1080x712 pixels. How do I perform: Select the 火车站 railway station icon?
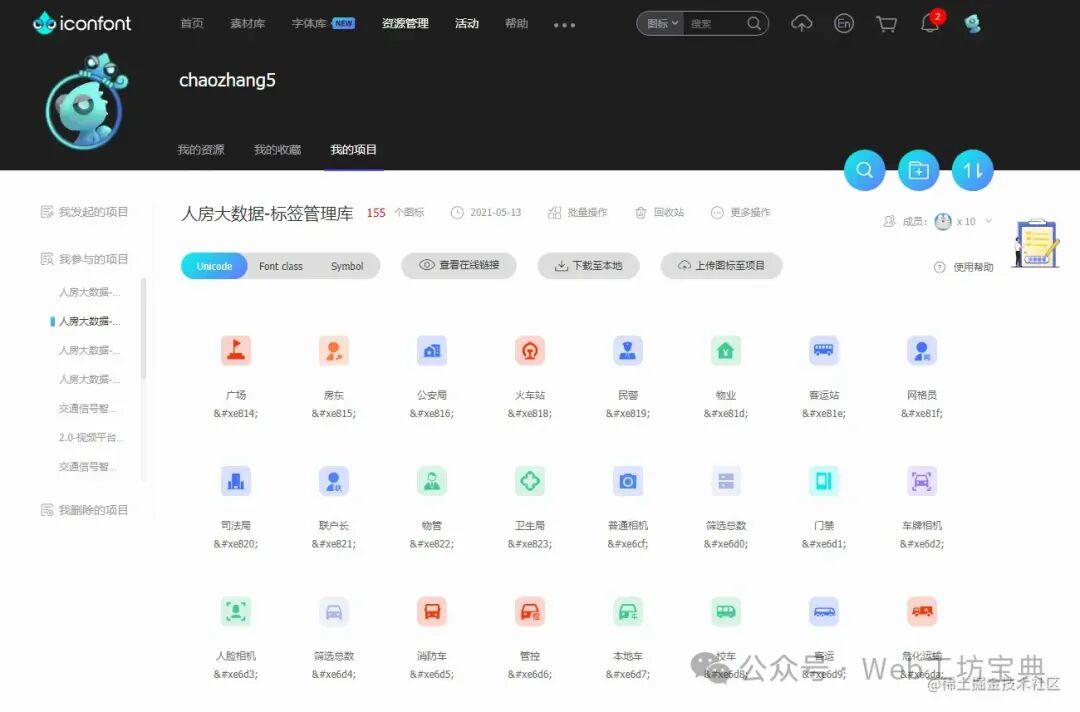pos(529,350)
